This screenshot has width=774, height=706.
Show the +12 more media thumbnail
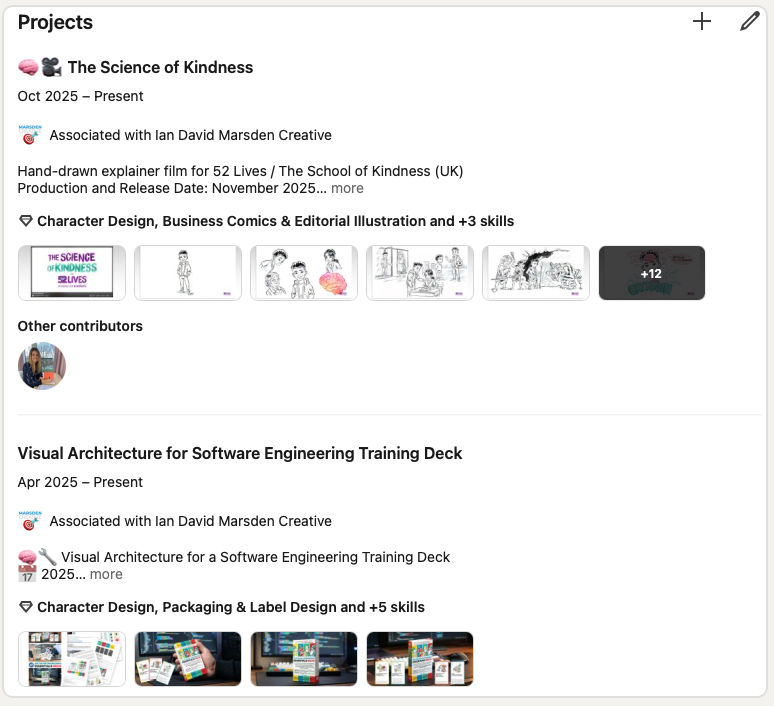[652, 273]
